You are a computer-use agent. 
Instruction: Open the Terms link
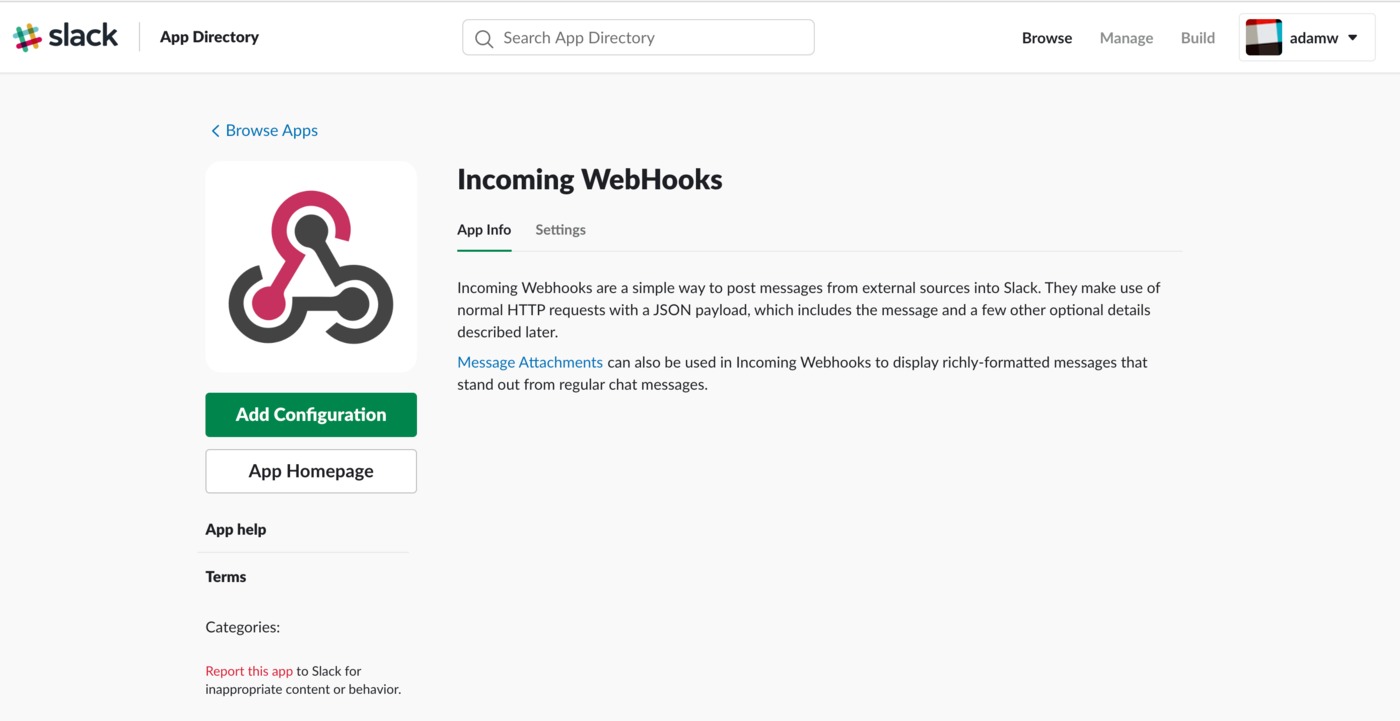(226, 577)
